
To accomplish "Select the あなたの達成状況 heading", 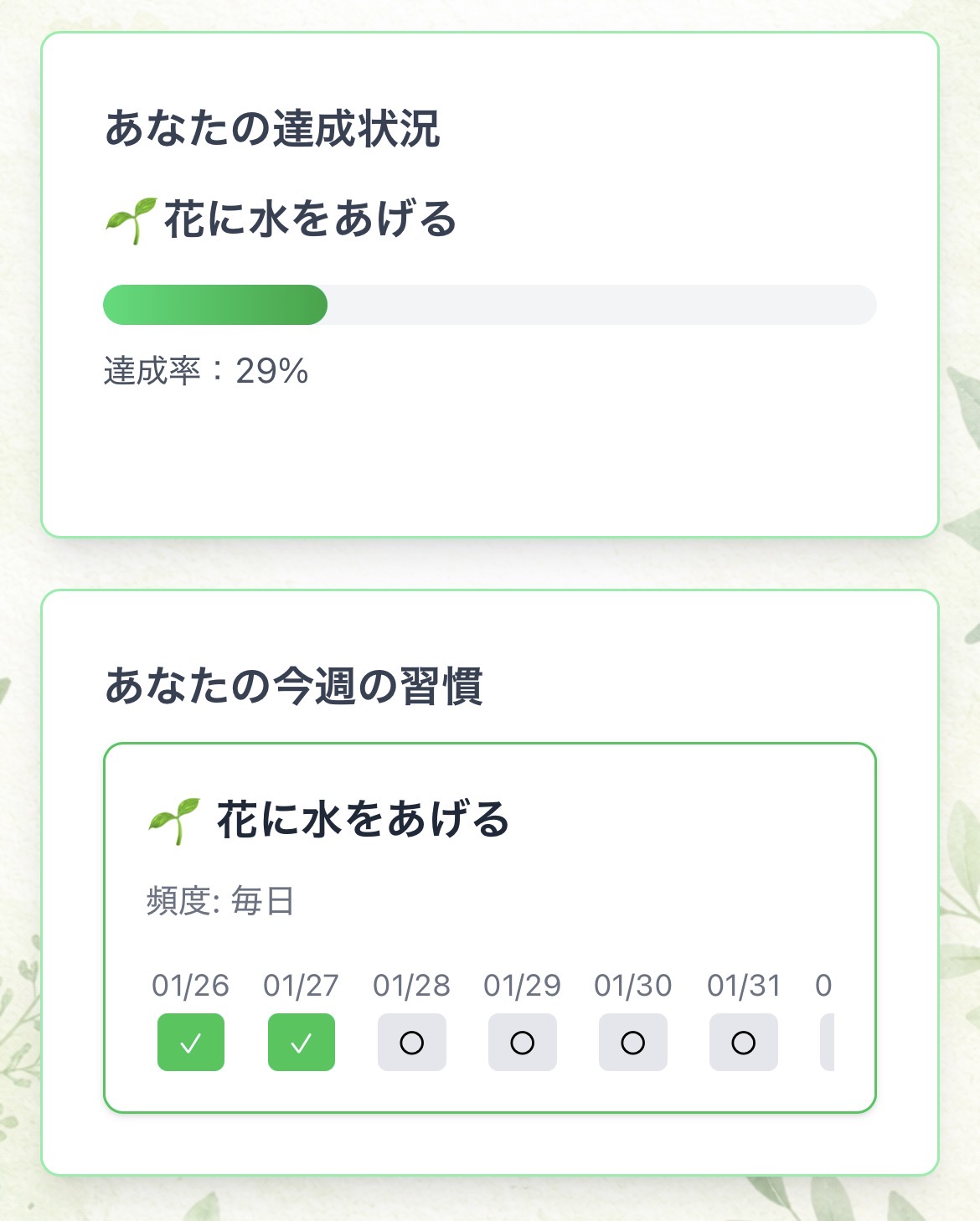I will (272, 129).
